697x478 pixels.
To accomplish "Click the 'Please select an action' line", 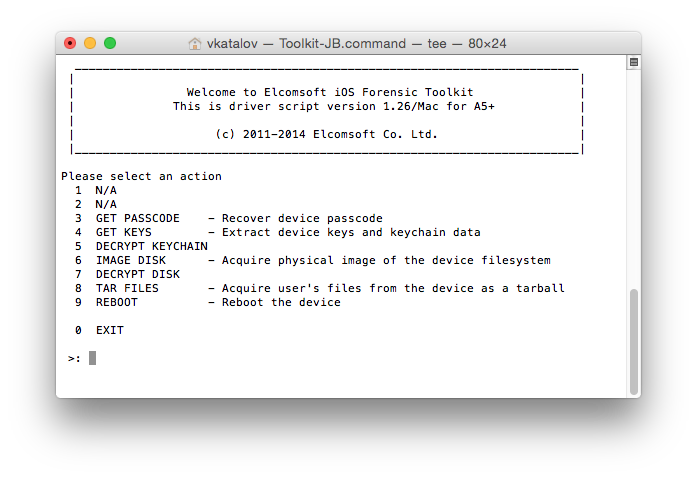I will click(x=141, y=176).
